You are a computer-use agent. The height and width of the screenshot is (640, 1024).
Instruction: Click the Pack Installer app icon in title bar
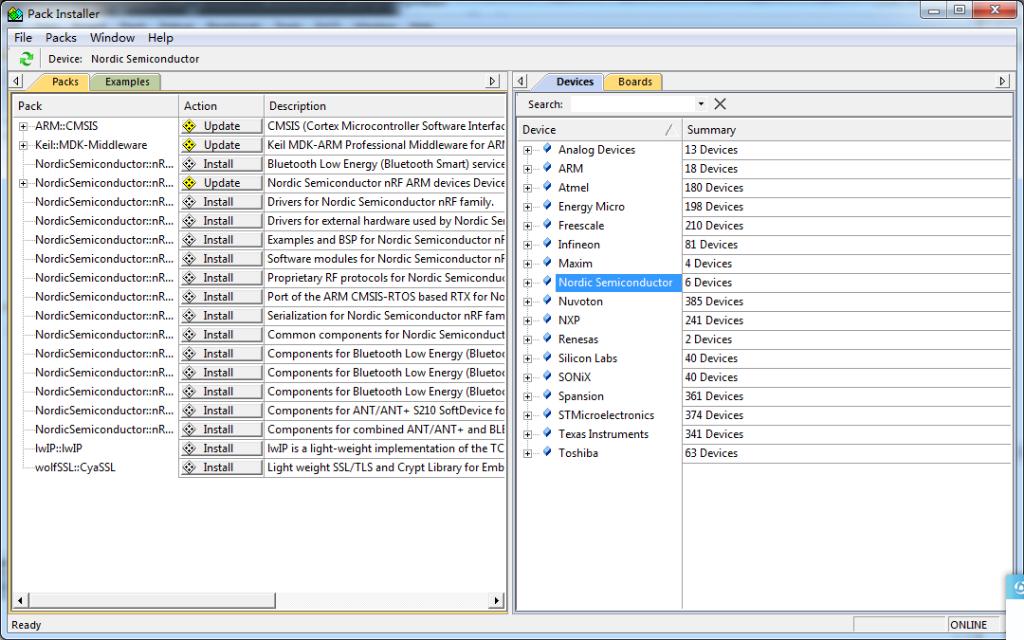click(15, 14)
